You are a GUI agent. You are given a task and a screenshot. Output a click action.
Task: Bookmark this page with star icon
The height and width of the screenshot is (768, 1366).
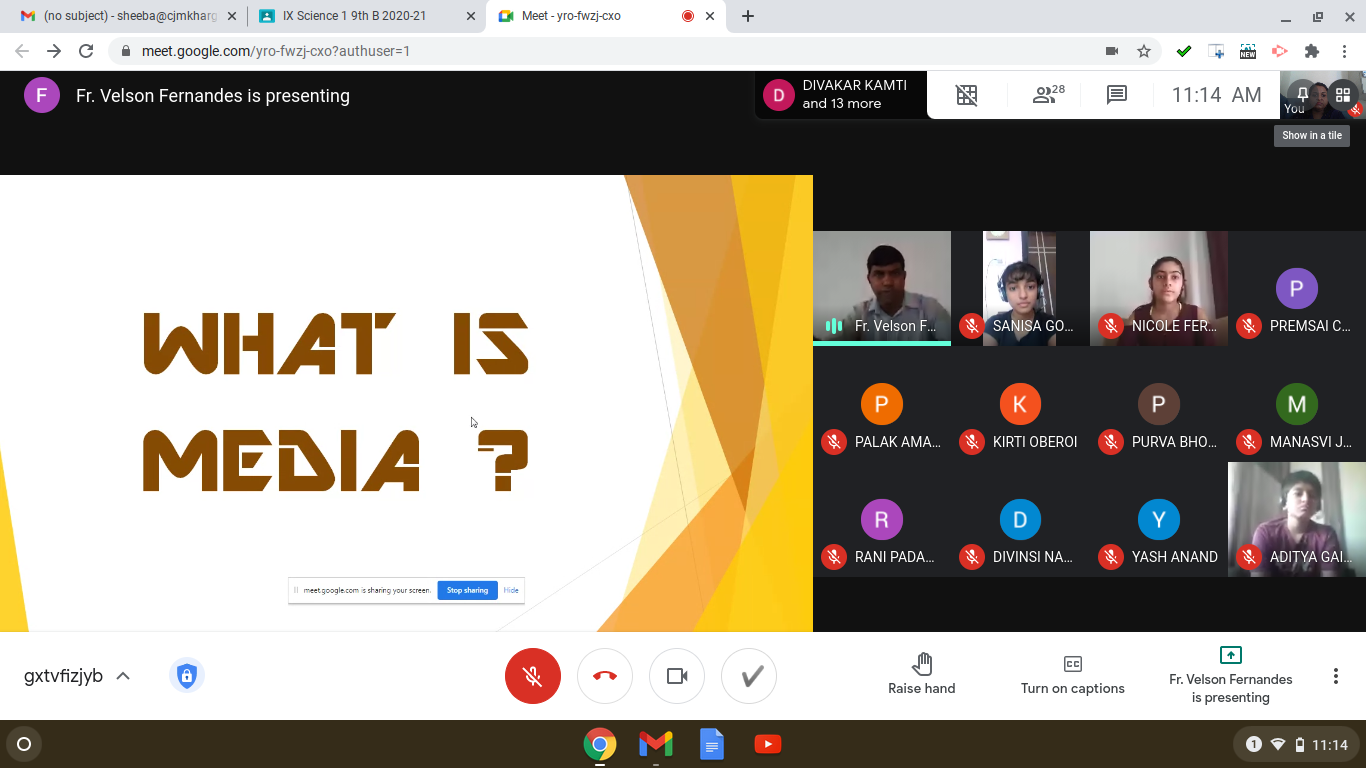tap(1144, 51)
